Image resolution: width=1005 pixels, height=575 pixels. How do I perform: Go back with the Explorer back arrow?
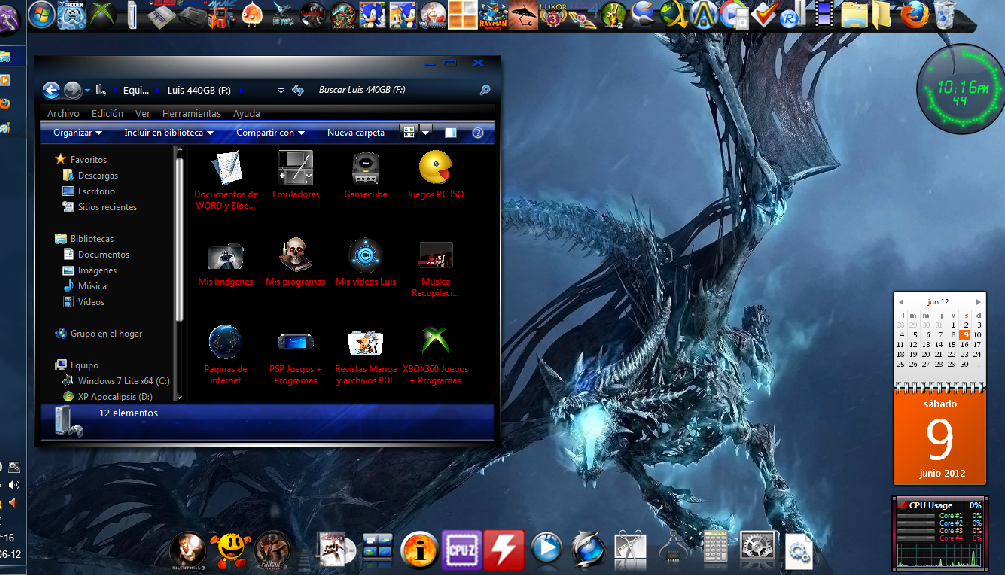pyautogui.click(x=51, y=90)
